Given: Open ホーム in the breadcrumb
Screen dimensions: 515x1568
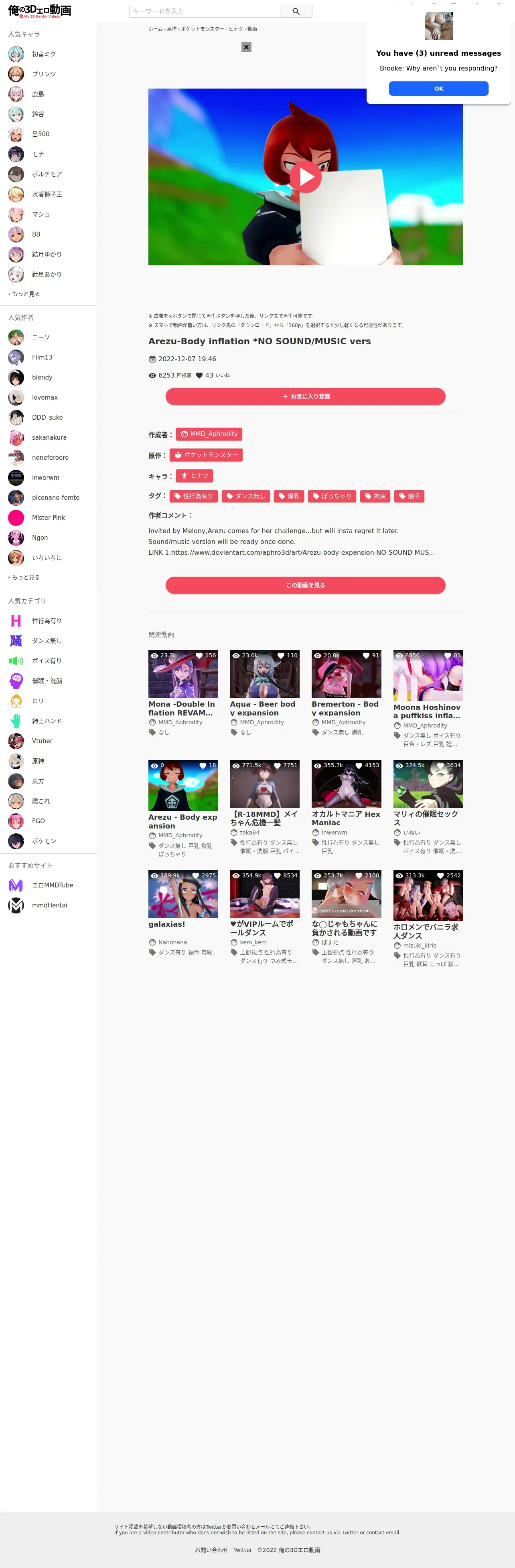Looking at the screenshot, I should tap(155, 29).
